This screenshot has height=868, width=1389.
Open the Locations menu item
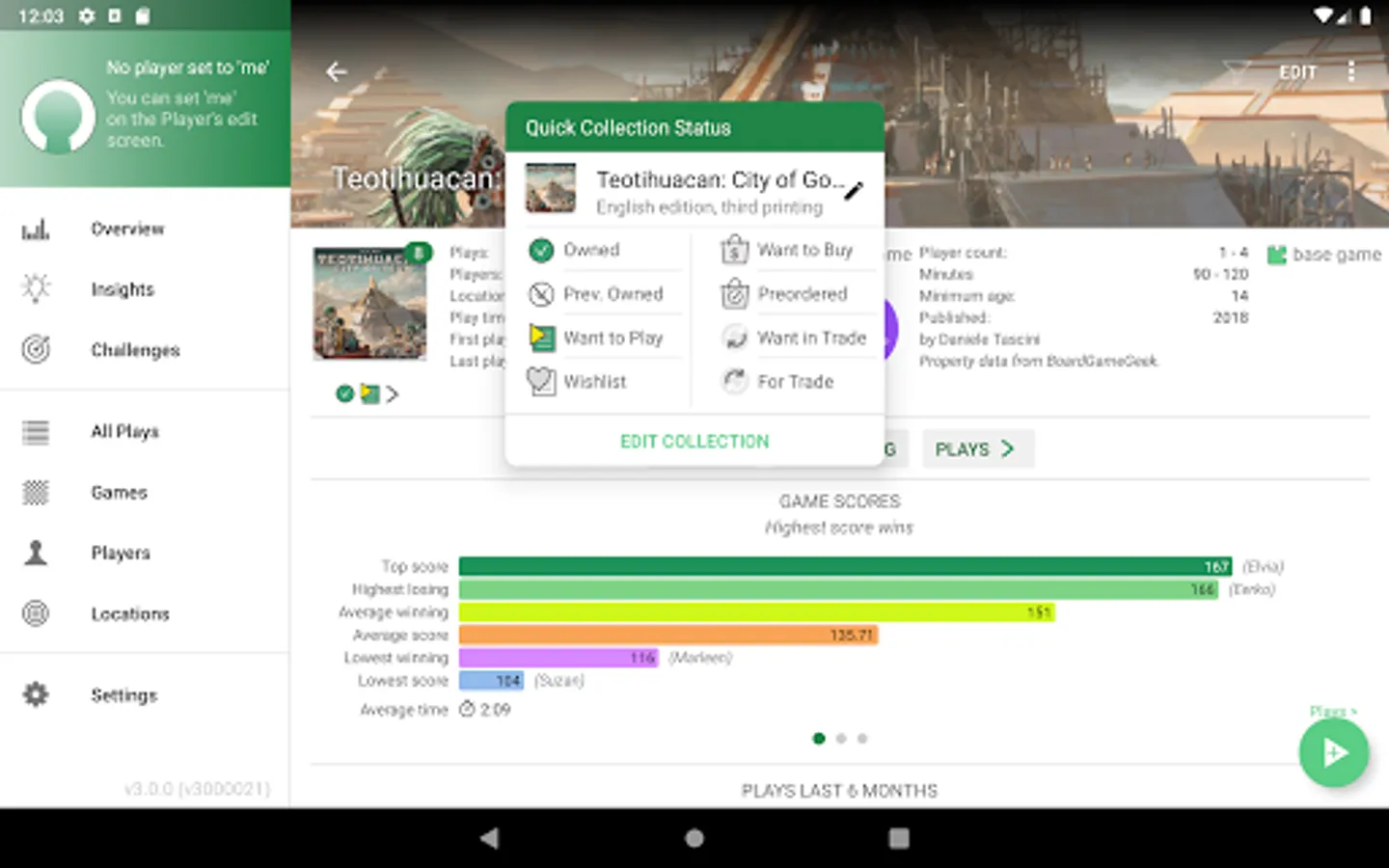coord(145,614)
